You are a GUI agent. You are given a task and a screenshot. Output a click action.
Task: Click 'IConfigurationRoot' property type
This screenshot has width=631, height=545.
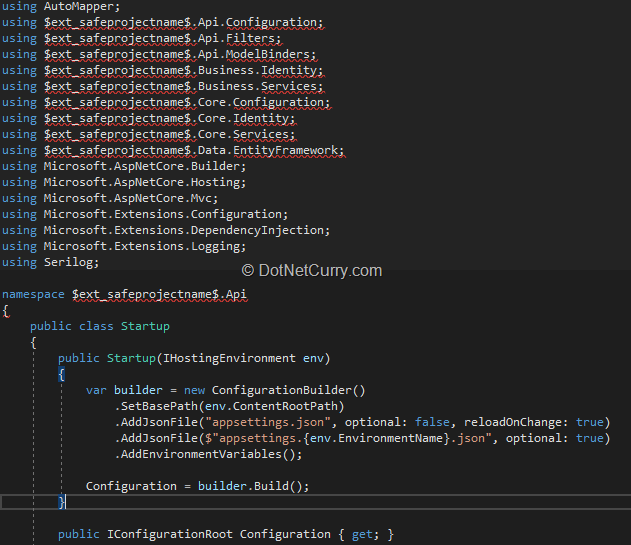169,535
